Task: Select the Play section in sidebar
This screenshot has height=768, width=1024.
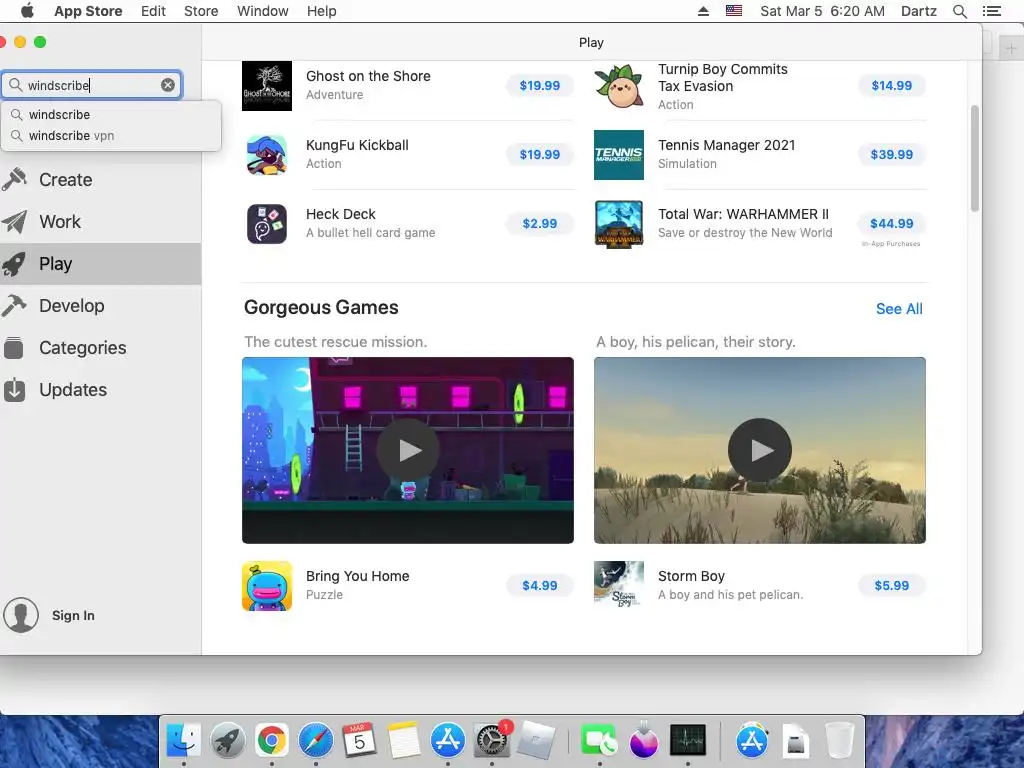Action: [101, 264]
